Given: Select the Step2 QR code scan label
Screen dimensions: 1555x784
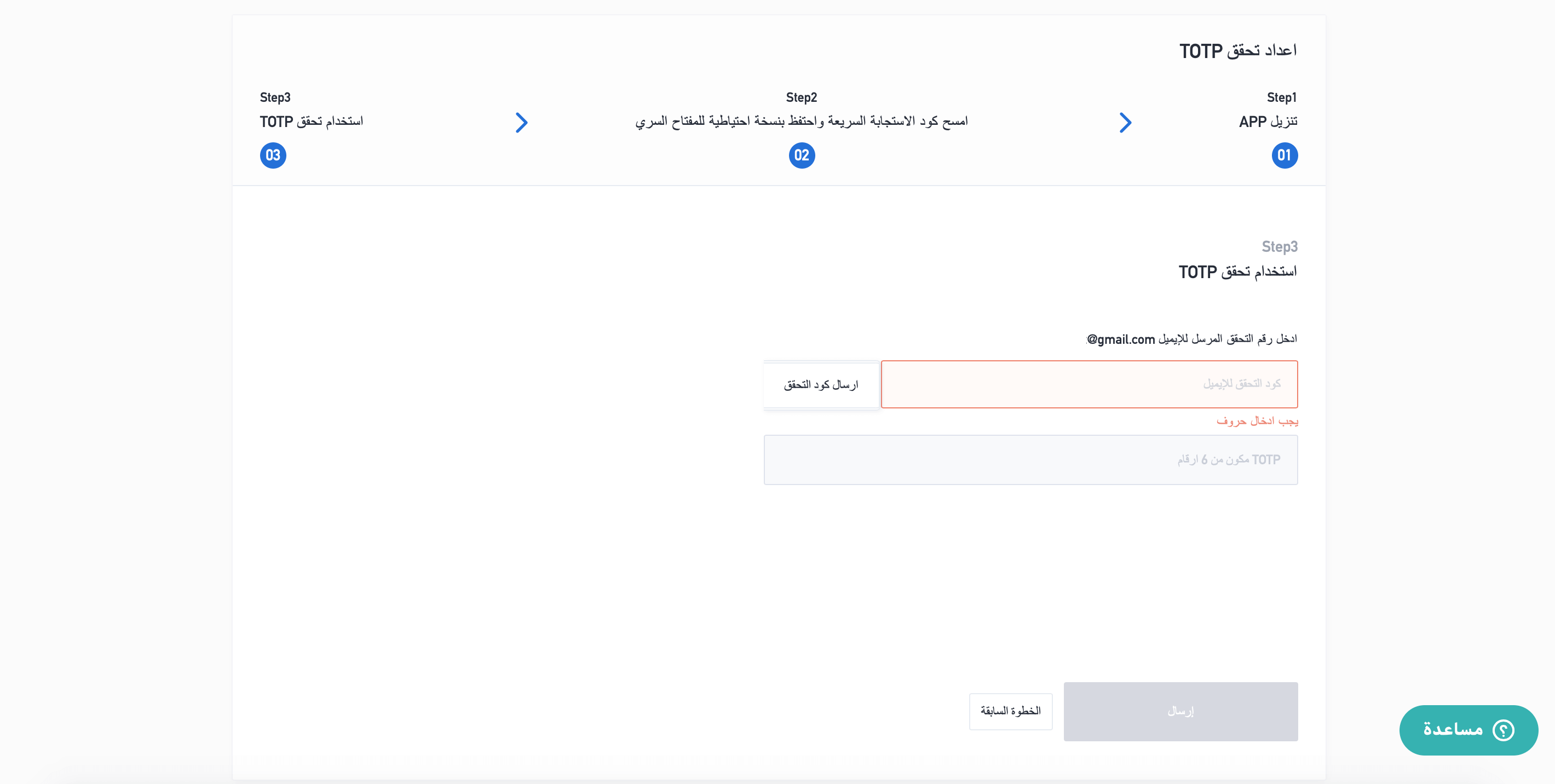Looking at the screenshot, I should click(802, 122).
